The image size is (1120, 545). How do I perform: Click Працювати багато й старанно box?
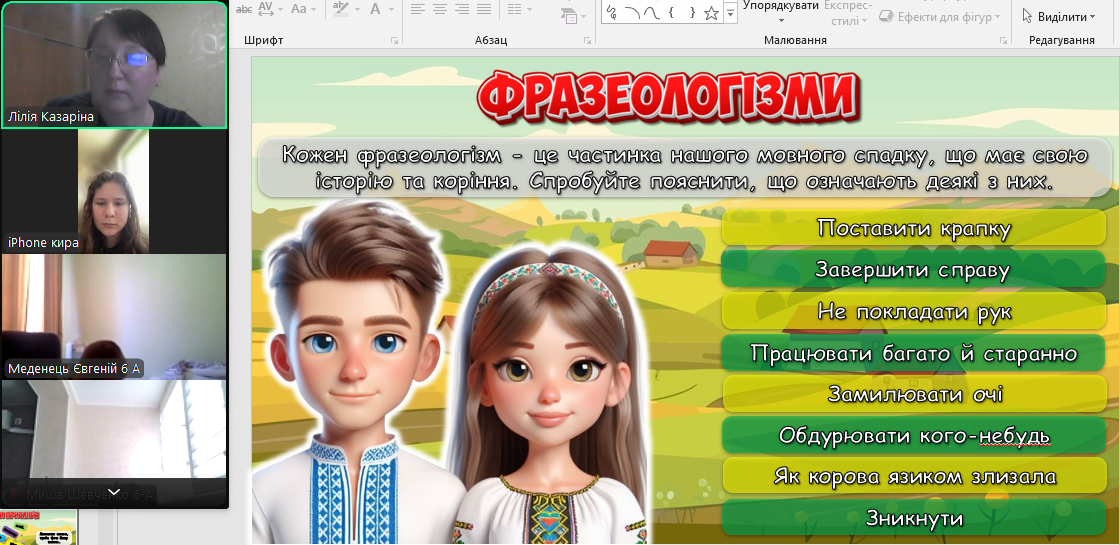click(x=914, y=353)
